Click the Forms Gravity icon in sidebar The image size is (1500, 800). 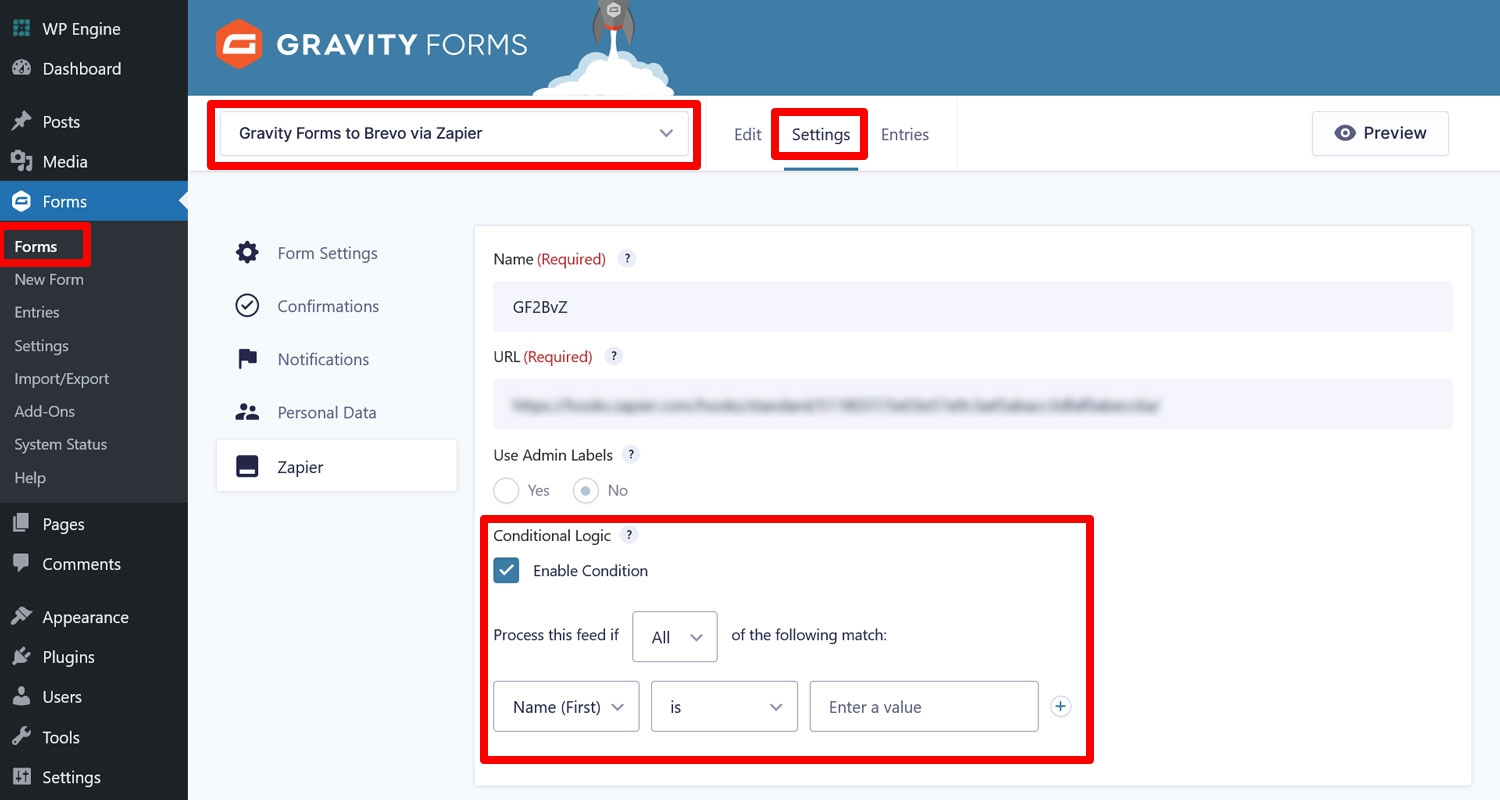(x=21, y=202)
